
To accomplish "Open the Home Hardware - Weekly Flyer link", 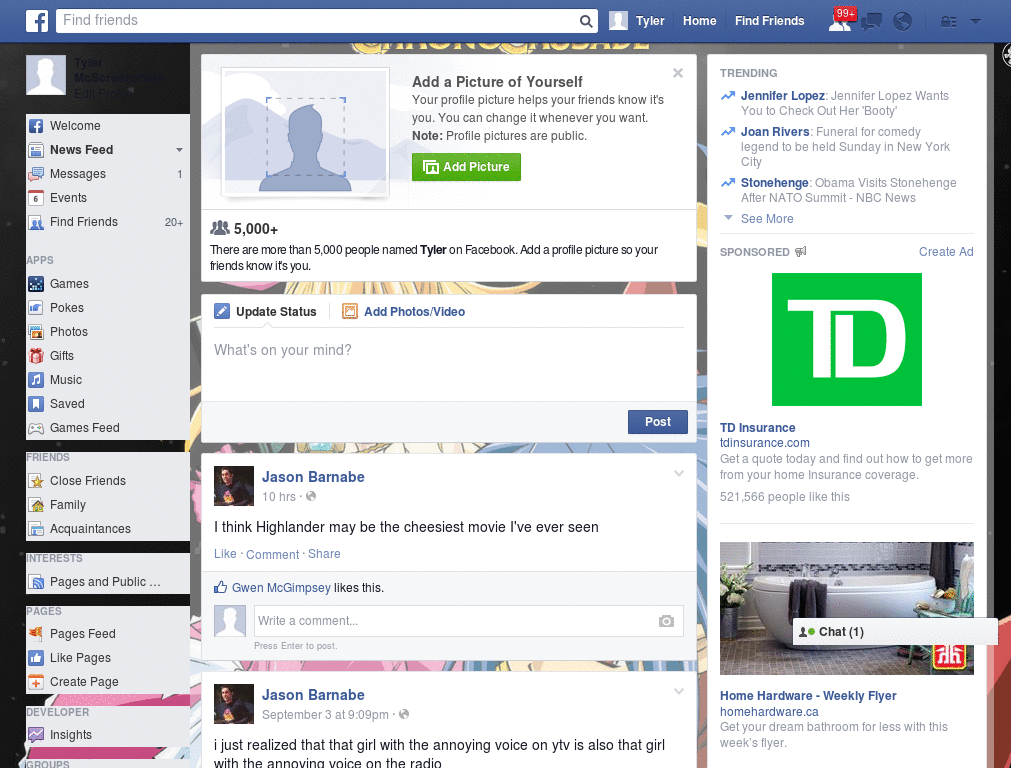I will pos(808,696).
